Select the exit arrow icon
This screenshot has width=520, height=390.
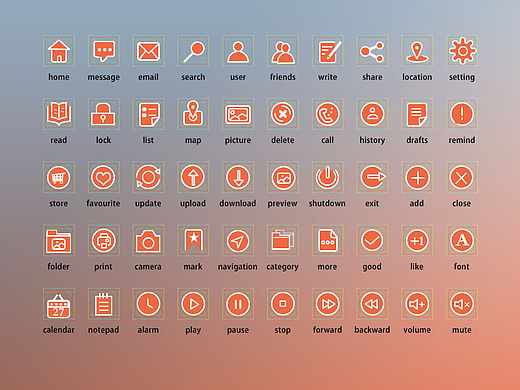[x=372, y=177]
